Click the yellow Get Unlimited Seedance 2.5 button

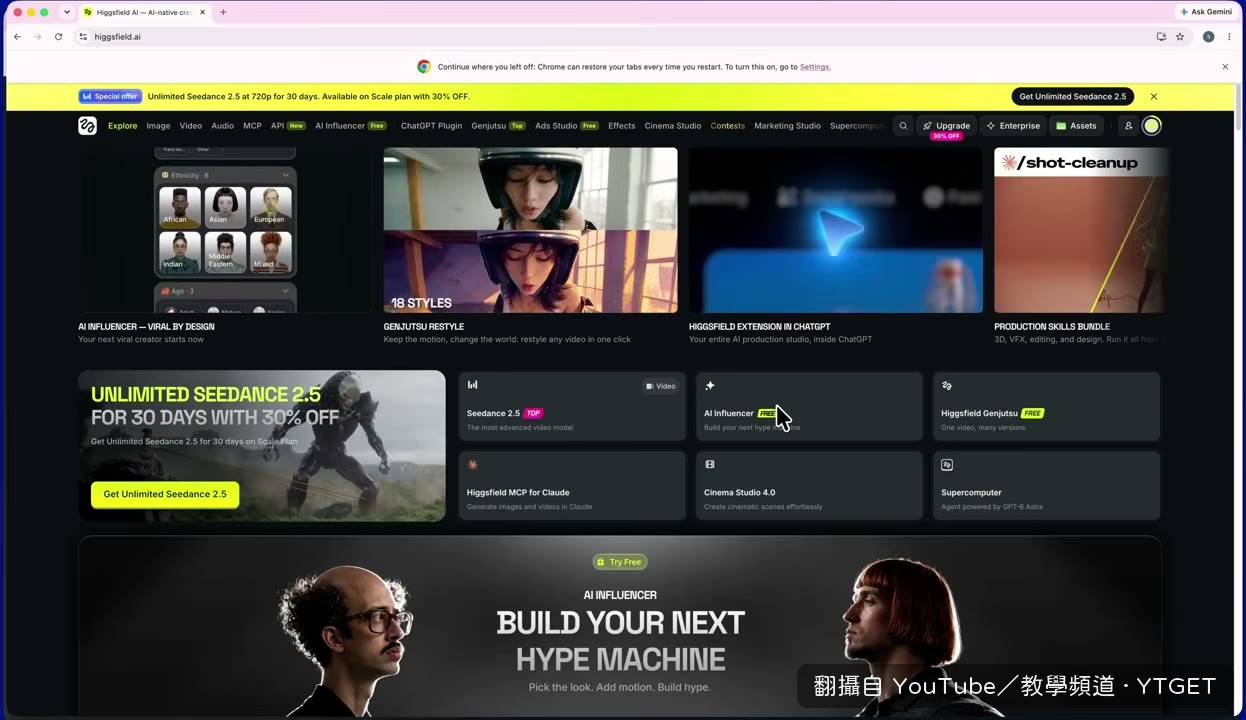pyautogui.click(x=165, y=494)
